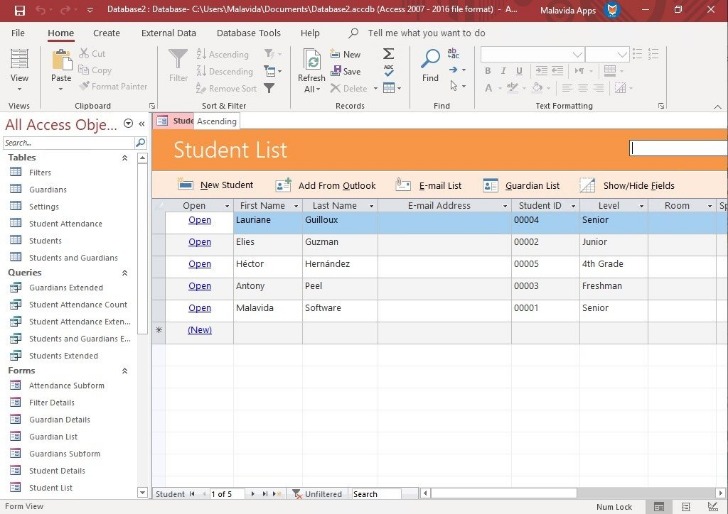Click Show/Hide Fields in form toolbar
The image size is (728, 514).
coord(587,185)
